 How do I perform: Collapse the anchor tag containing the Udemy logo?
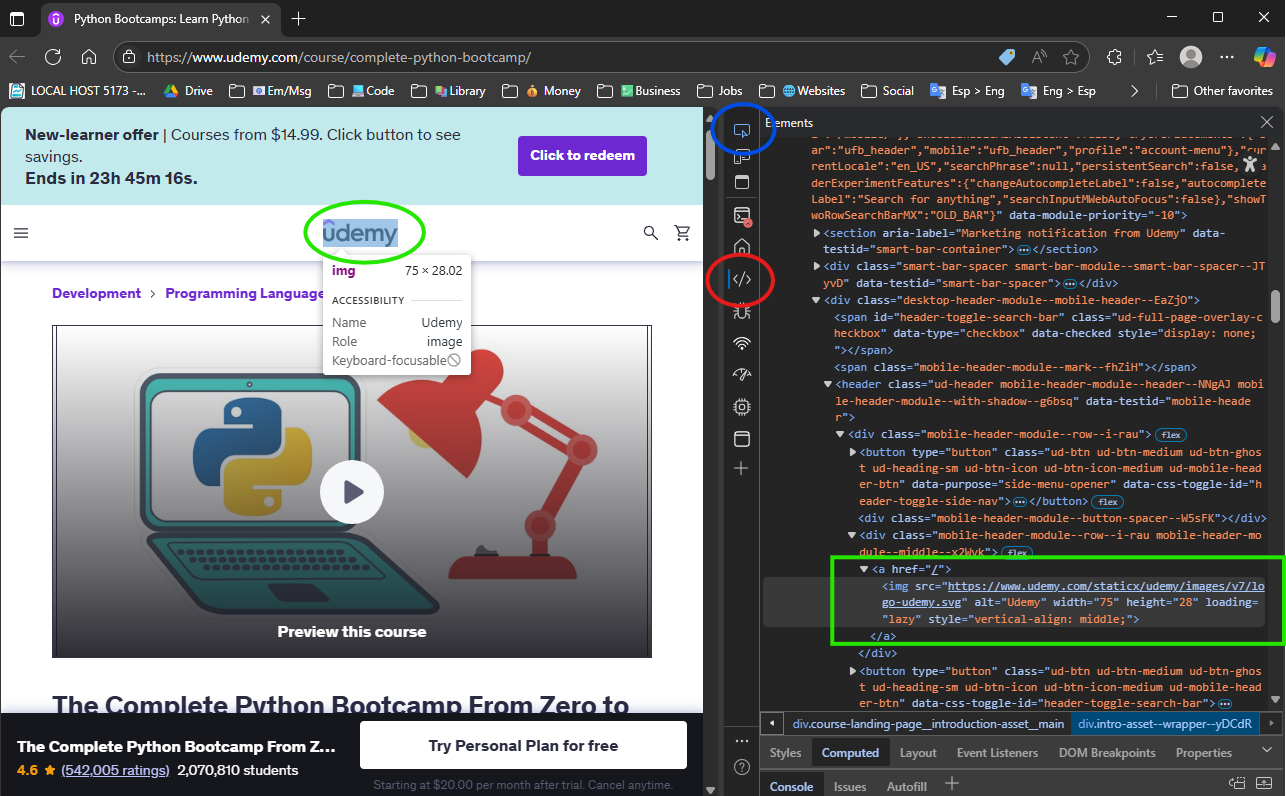[863, 568]
